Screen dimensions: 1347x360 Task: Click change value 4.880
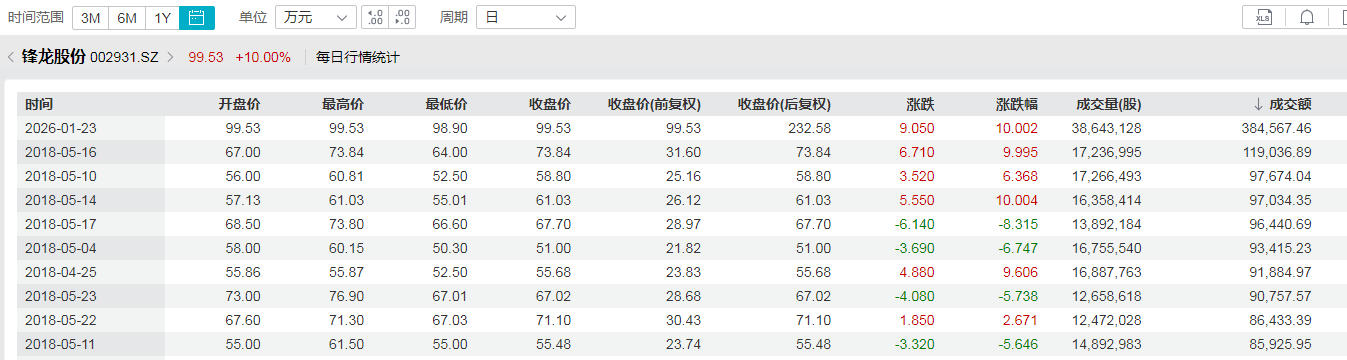click(918, 272)
